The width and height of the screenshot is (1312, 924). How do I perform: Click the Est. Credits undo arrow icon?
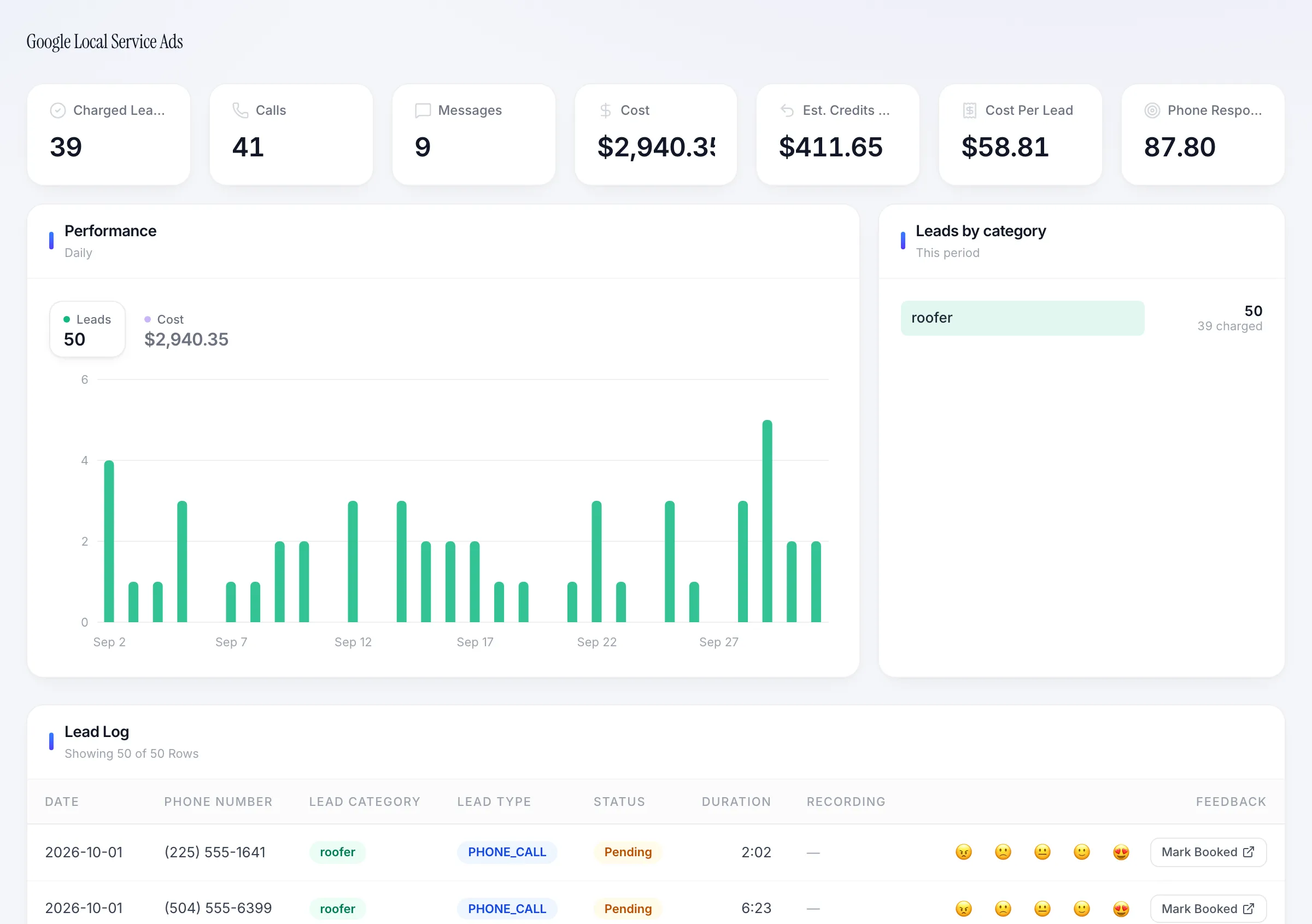[x=787, y=110]
